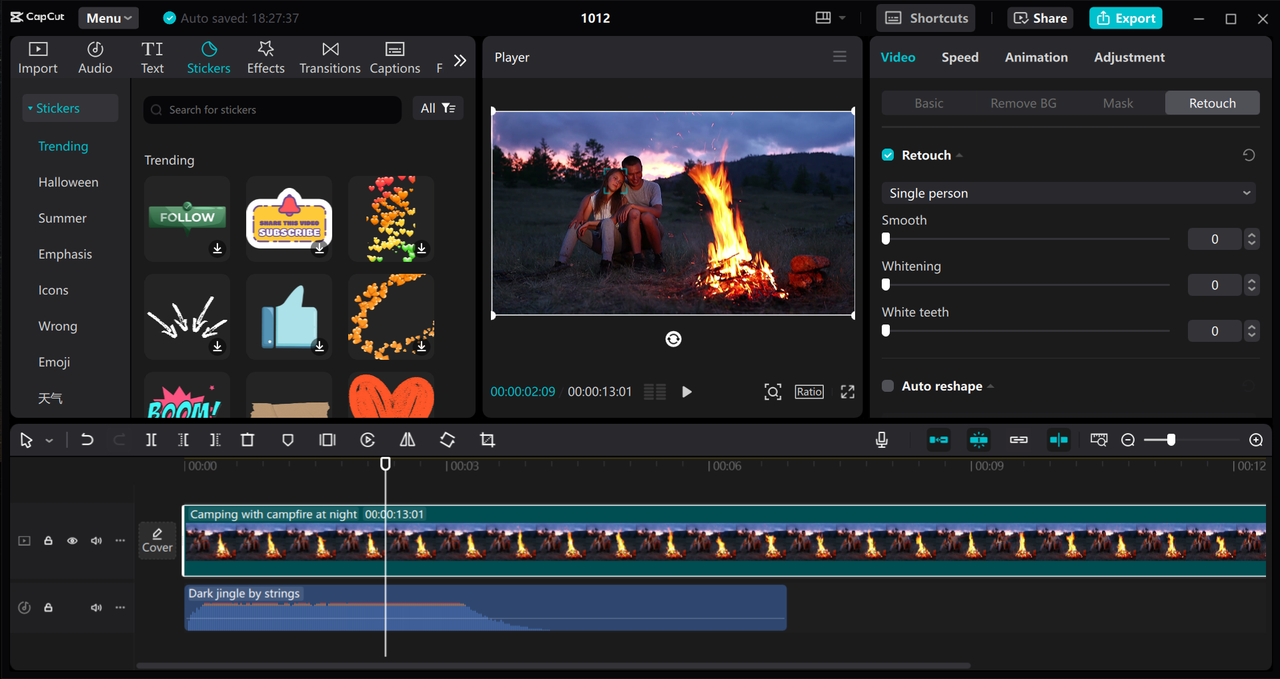Open the Transitions tab
1280x679 pixels.
(330, 58)
